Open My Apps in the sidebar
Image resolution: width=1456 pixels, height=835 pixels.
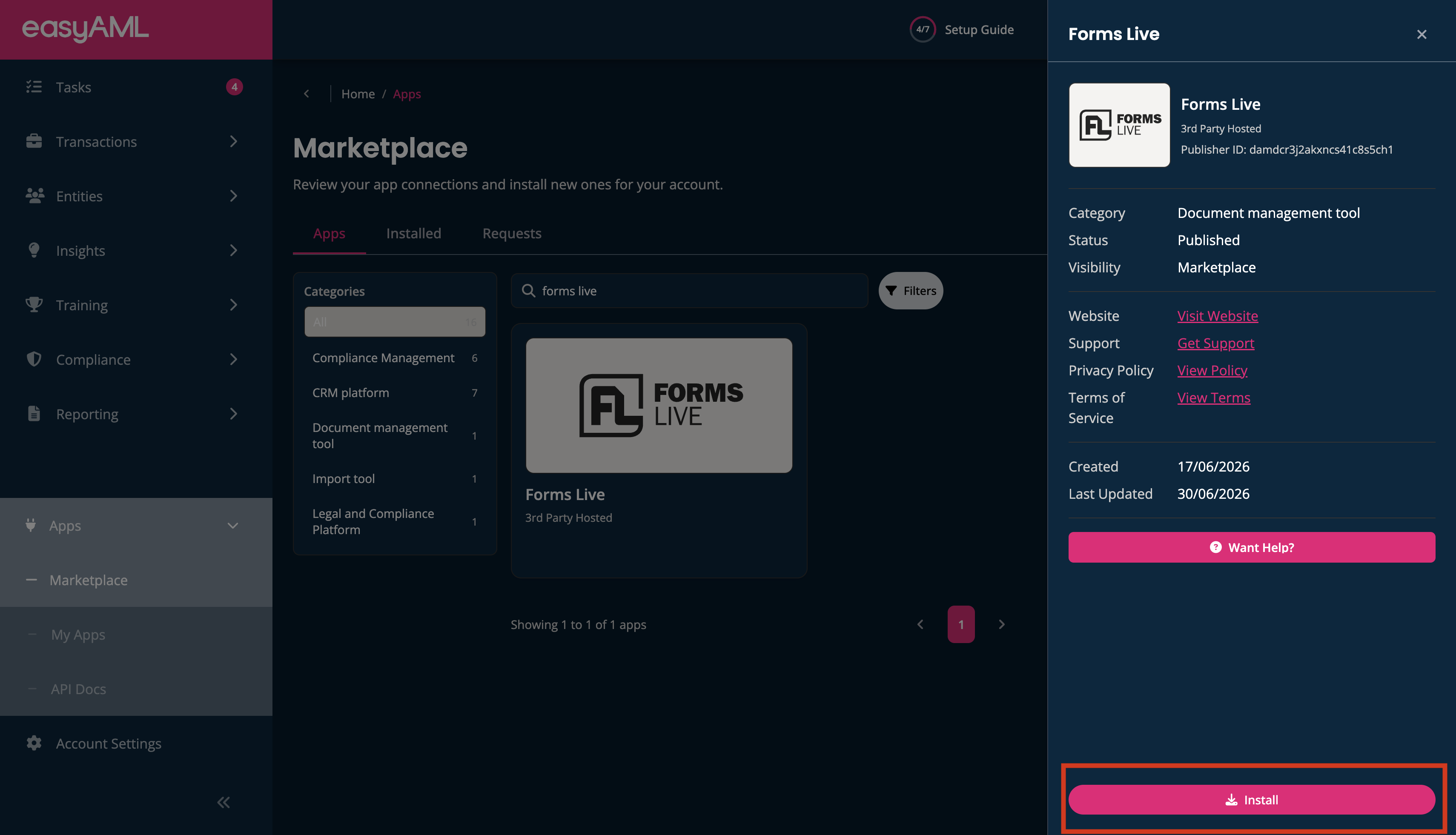click(136, 634)
